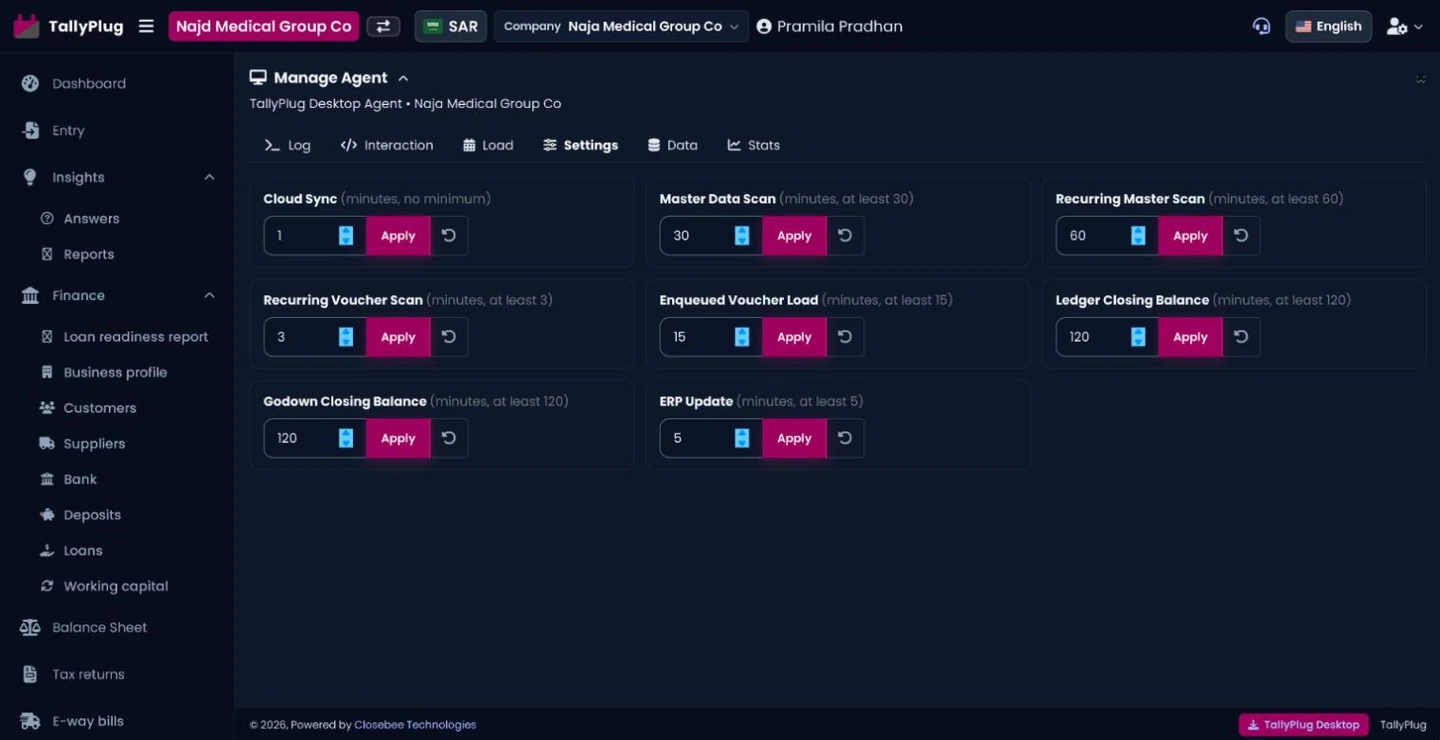
Task: Download TallyPlug Desktop from footer button
Action: [x=1303, y=725]
